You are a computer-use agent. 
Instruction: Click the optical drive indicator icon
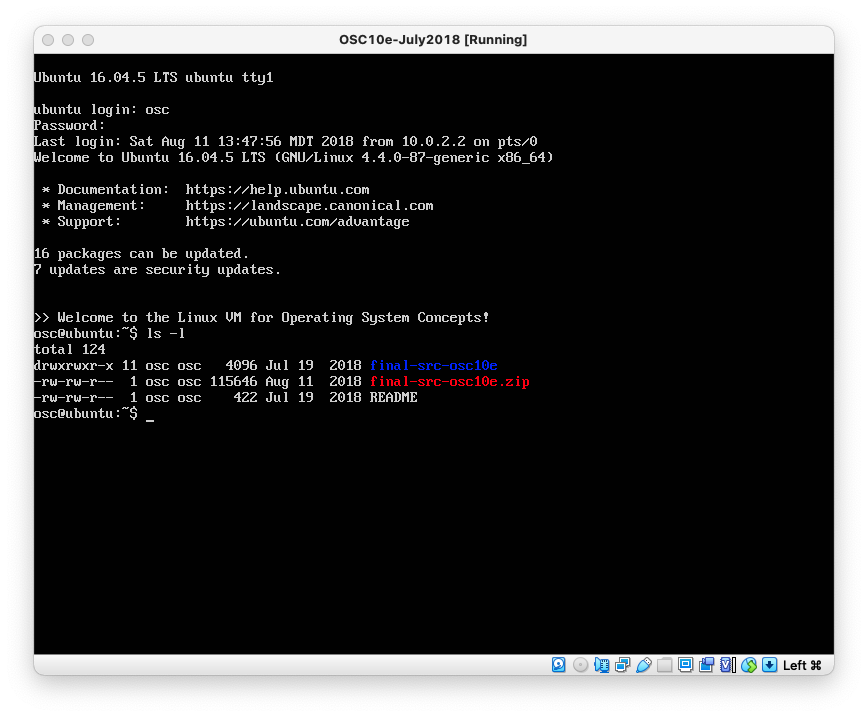point(580,665)
